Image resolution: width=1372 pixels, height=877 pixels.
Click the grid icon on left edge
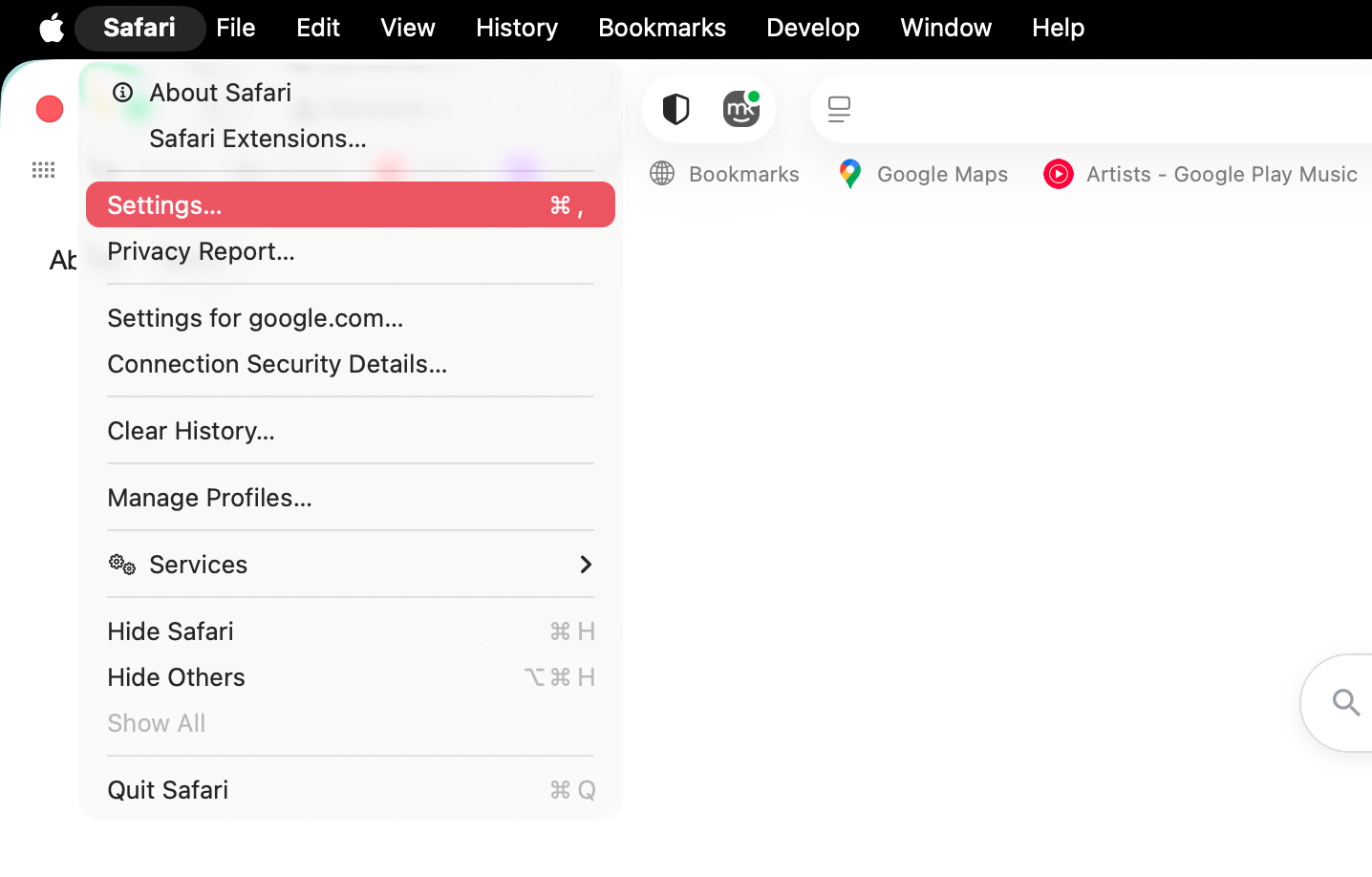43,170
